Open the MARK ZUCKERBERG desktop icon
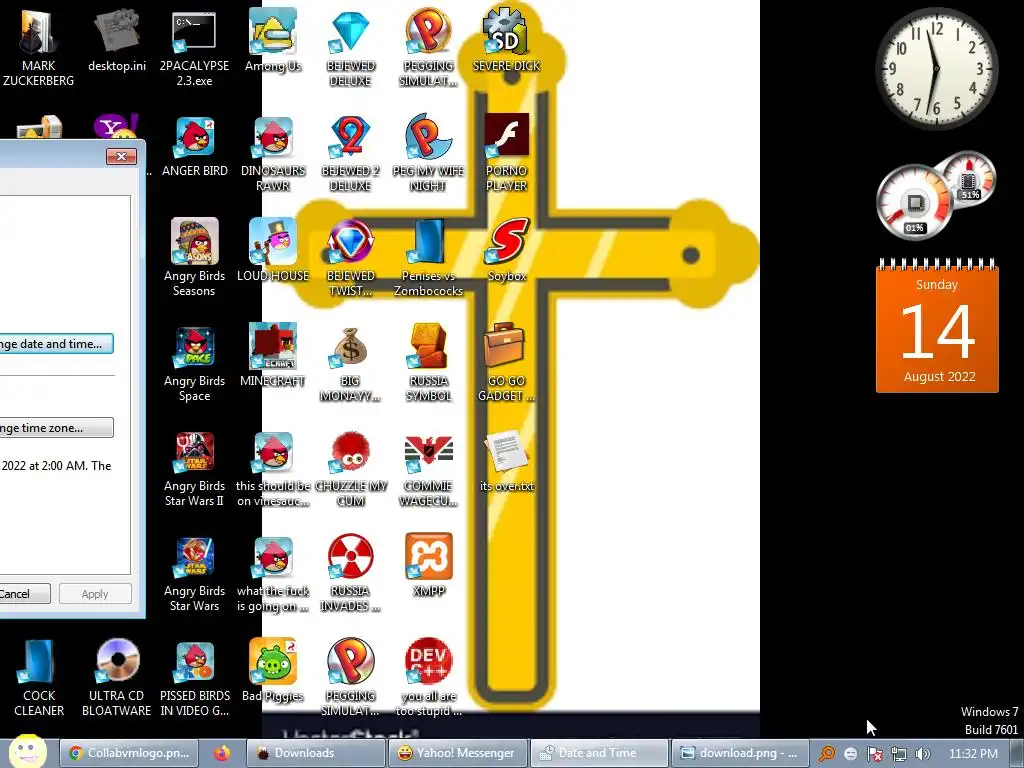The image size is (1024, 768). tap(38, 47)
